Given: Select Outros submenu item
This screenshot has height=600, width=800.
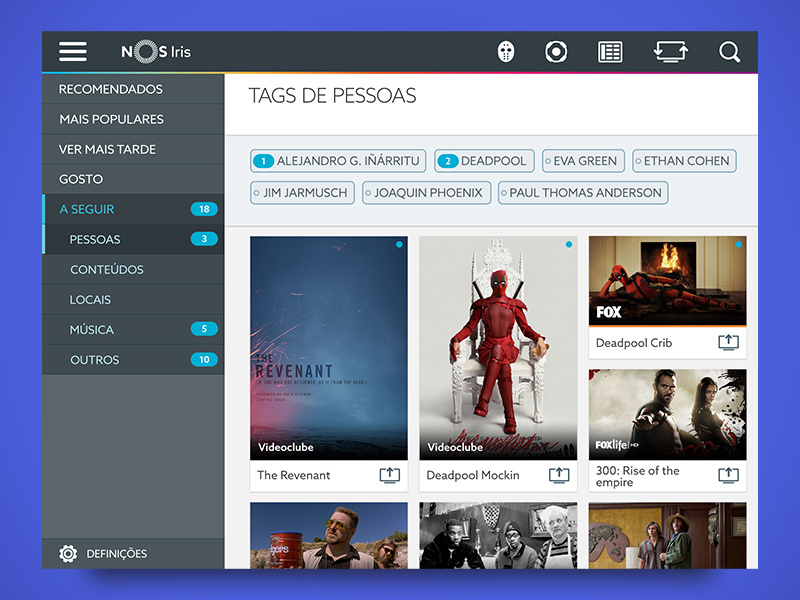Looking at the screenshot, I should tap(133, 360).
